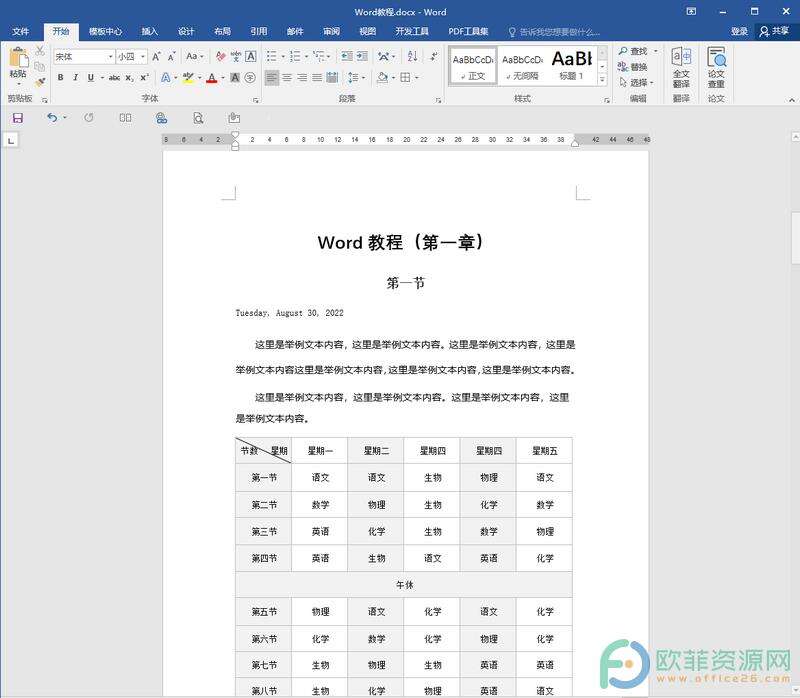This screenshot has width=800, height=698.
Task: Collapse the ribbon with the up arrow
Action: pyautogui.click(x=792, y=100)
